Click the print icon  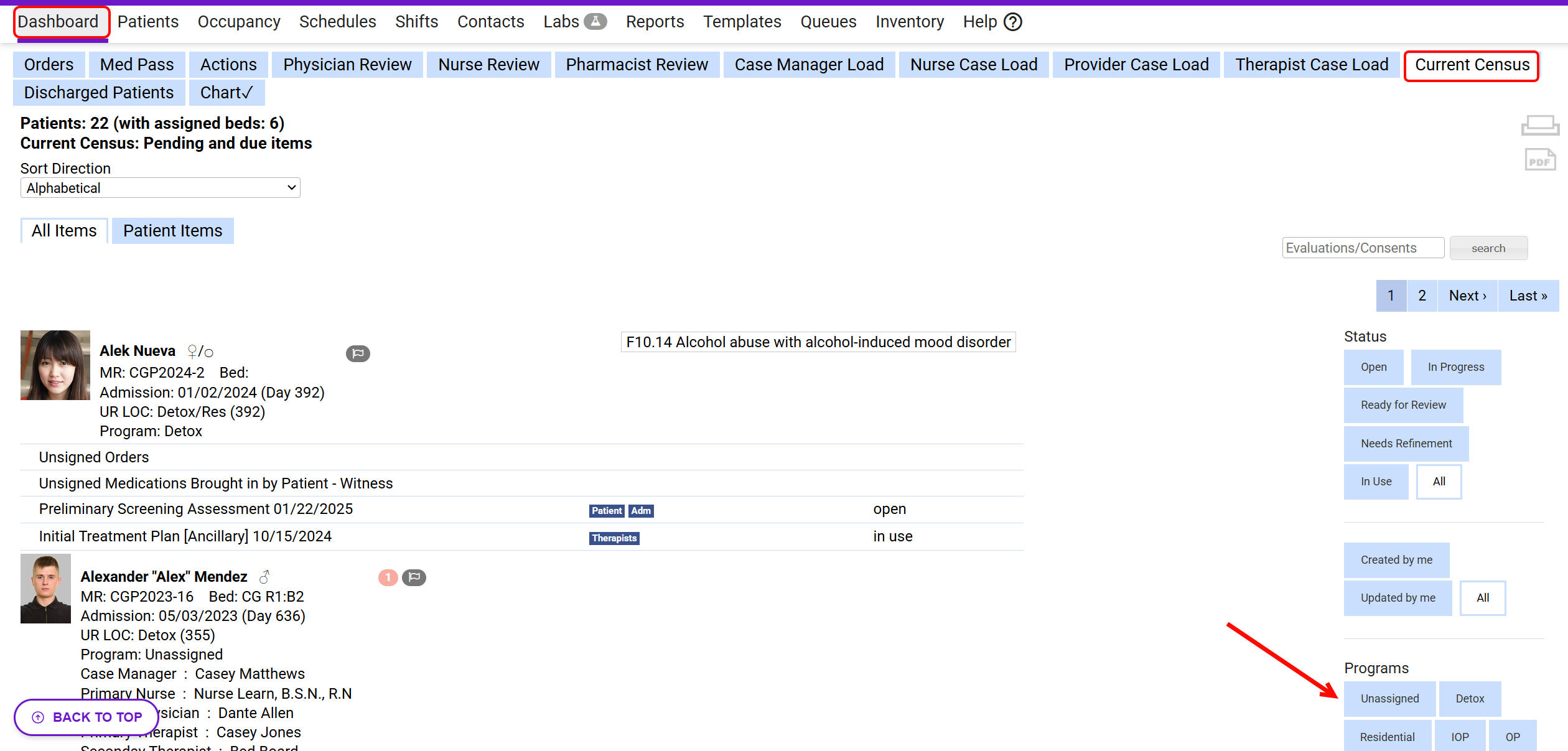click(x=1539, y=125)
